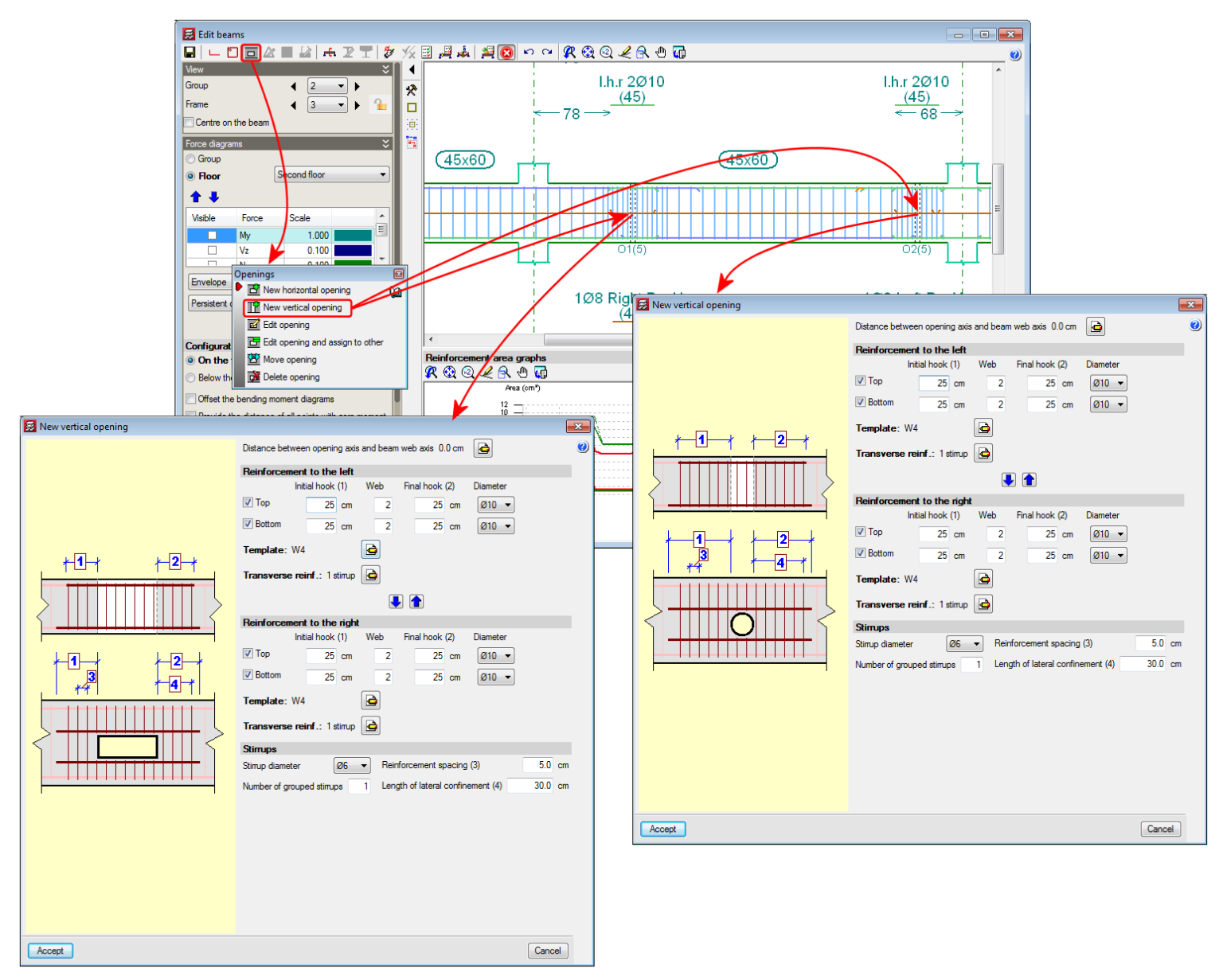
Task: Open the Template W4 selector icon
Action: coord(371,549)
